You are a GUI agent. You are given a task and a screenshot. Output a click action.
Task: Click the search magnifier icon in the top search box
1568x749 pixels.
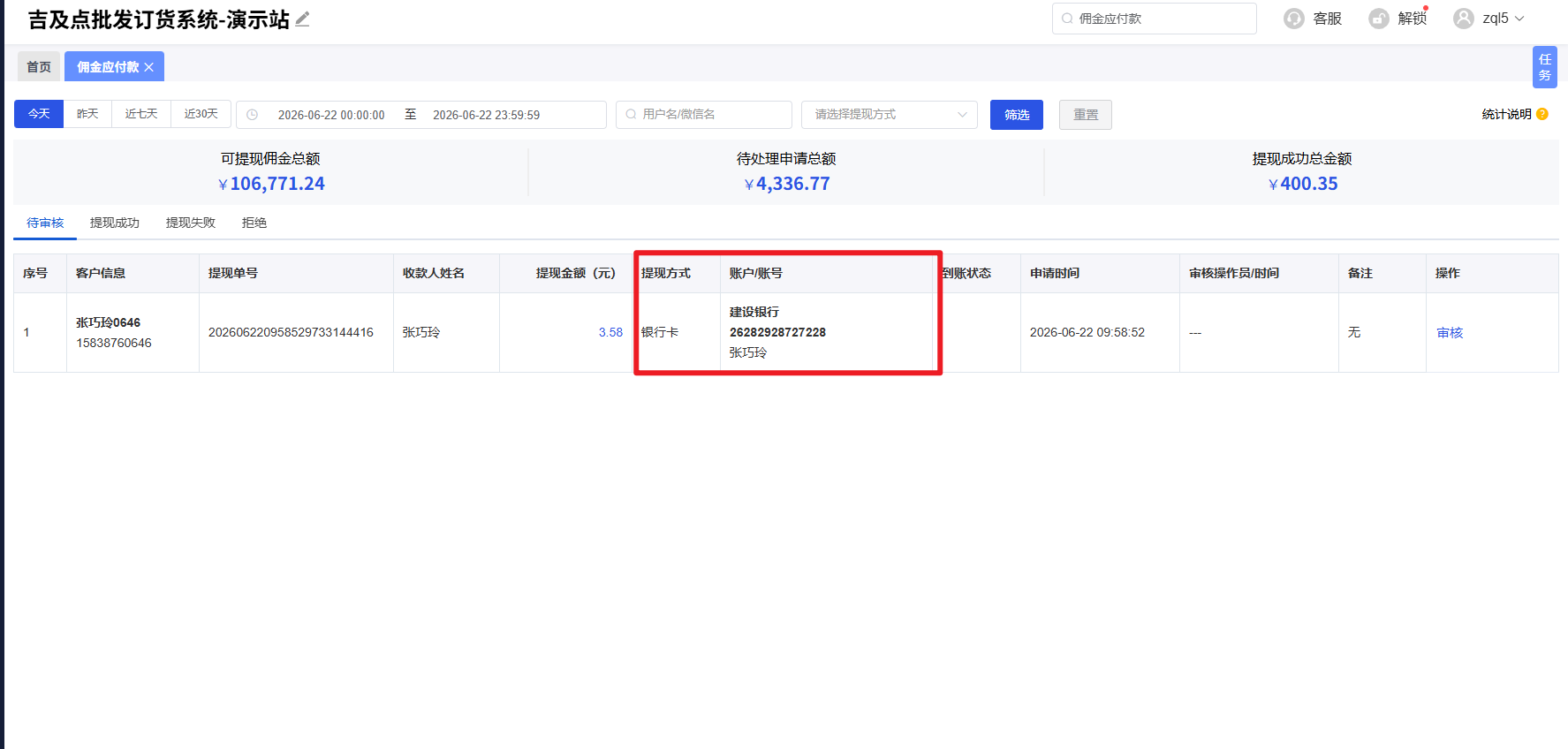(1067, 19)
